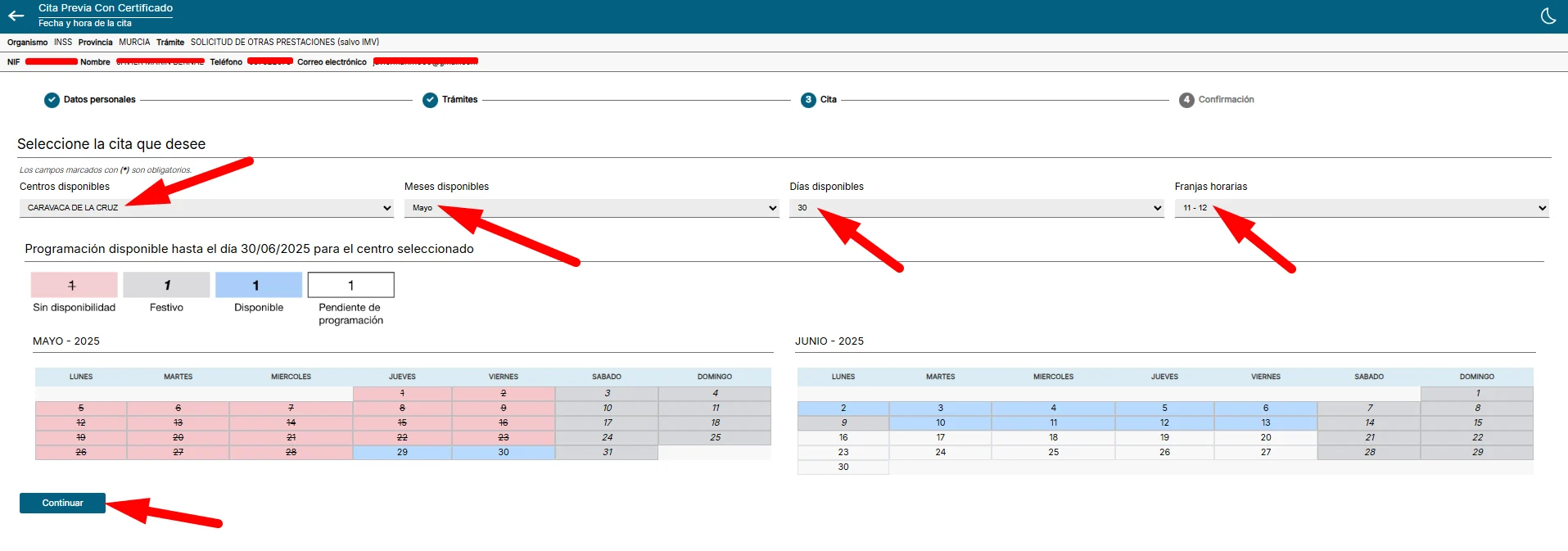
Task: Click the step 4 Confirmación circle icon
Action: [1186, 100]
